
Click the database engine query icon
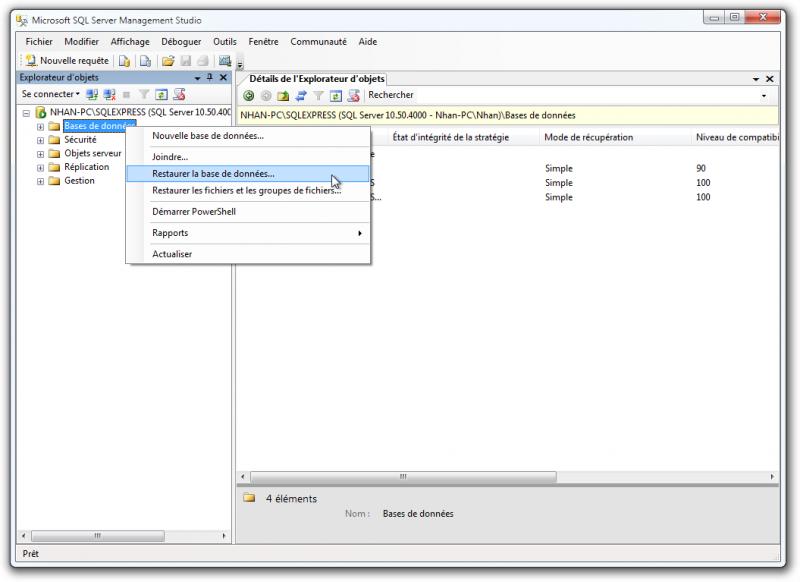(124, 61)
